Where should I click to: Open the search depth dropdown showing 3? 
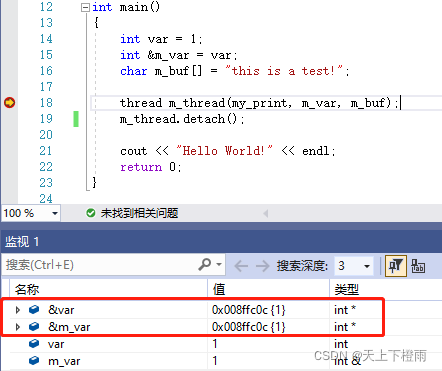coord(367,266)
